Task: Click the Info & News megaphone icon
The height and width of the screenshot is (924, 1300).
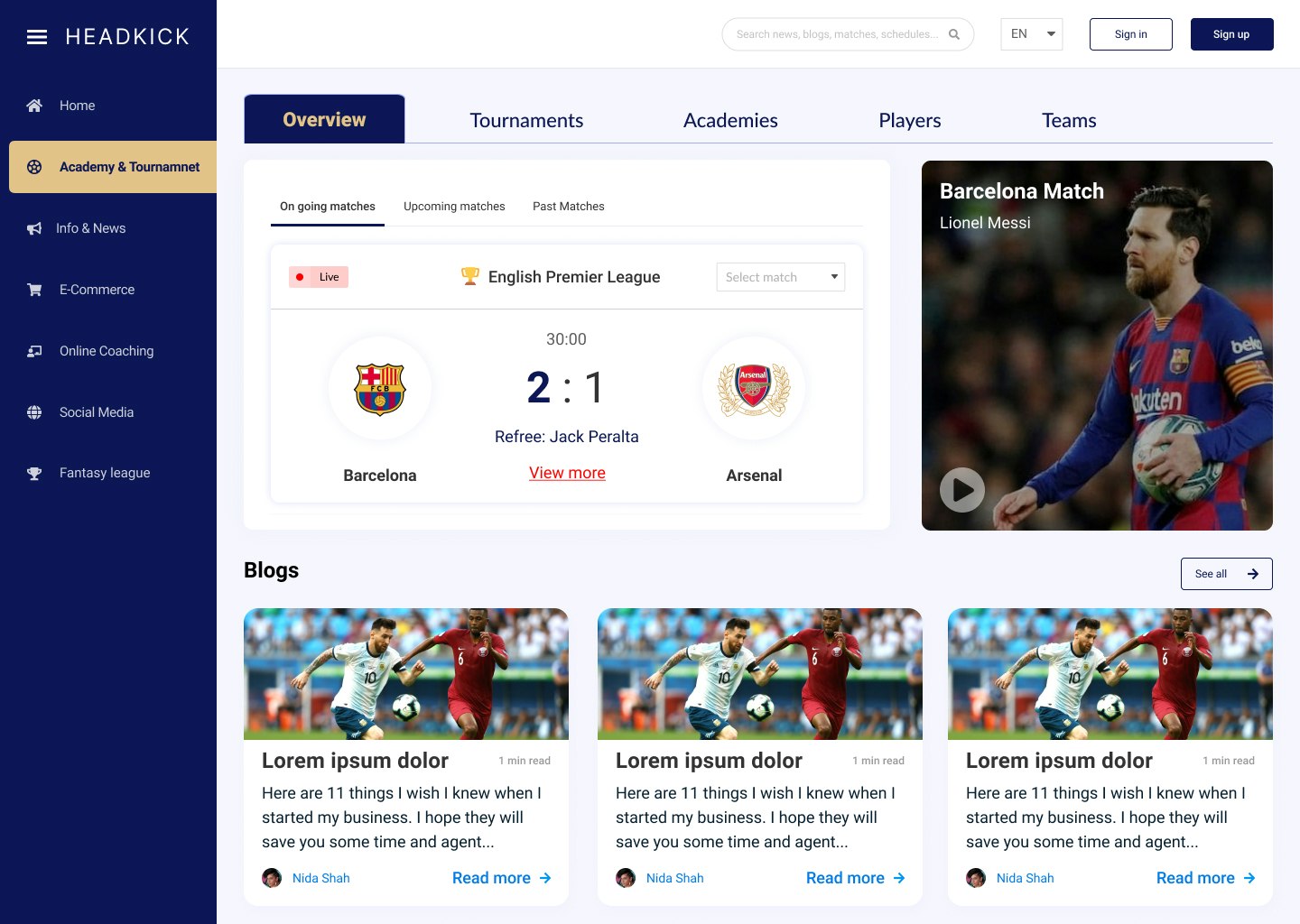Action: pyautogui.click(x=34, y=228)
